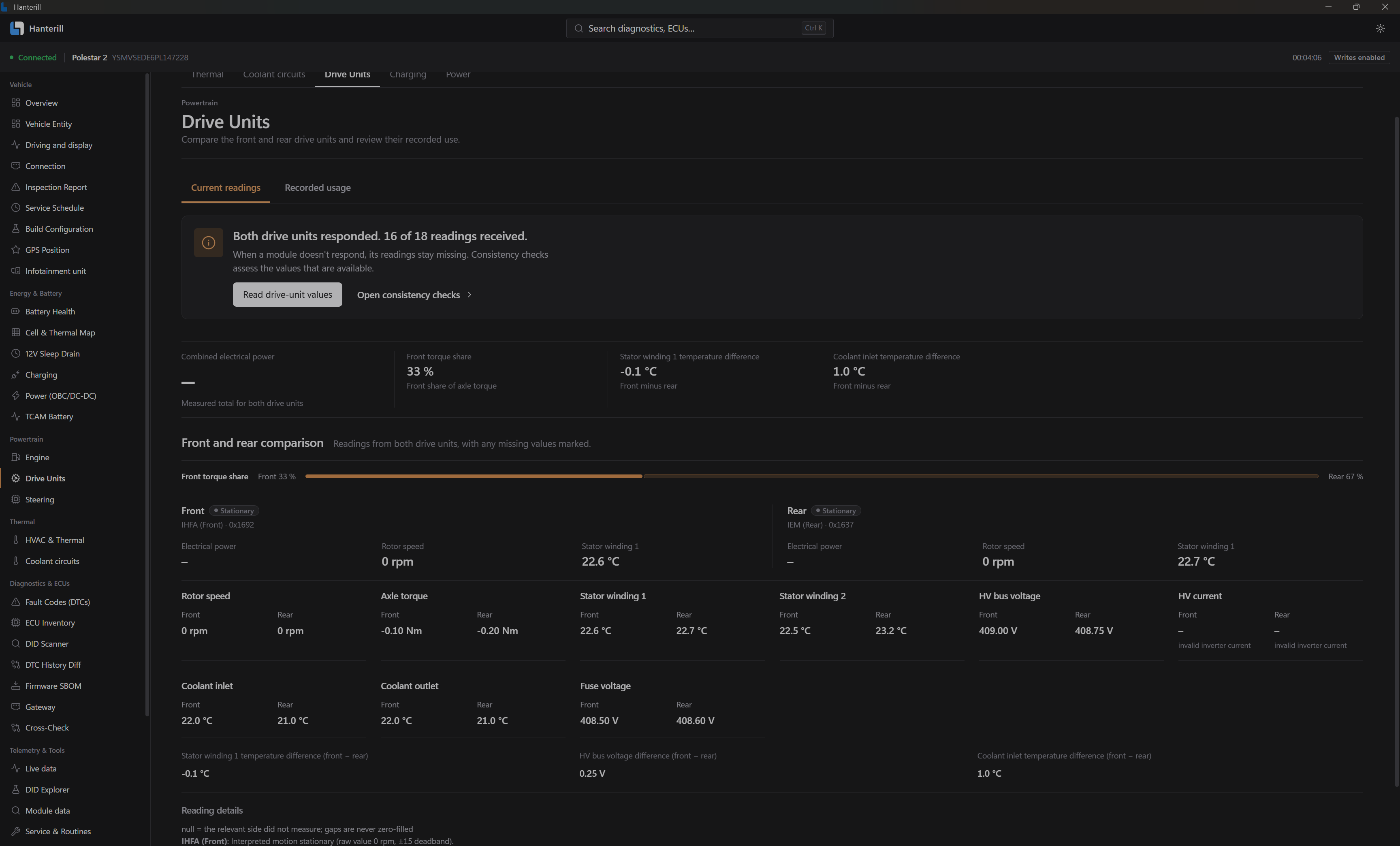Image resolution: width=1400 pixels, height=846 pixels.
Task: Click the Hanterill logo icon
Action: [17, 28]
